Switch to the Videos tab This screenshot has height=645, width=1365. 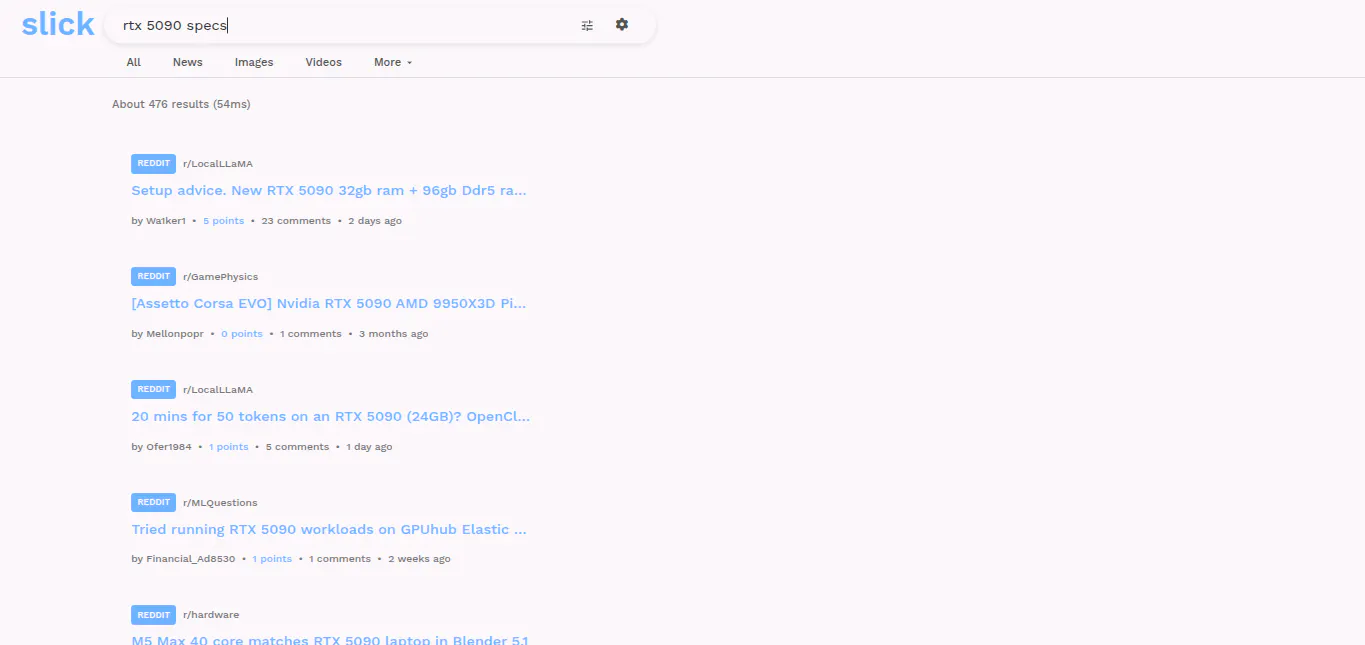pos(324,62)
